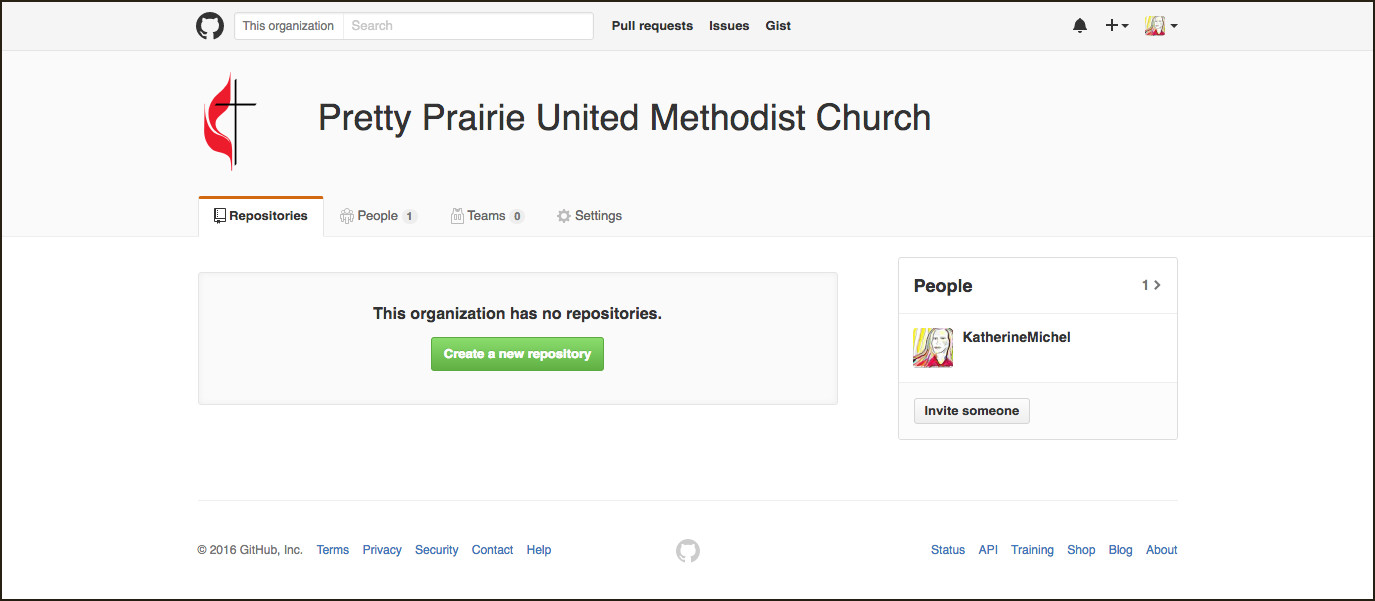Screen dimensions: 1375x601
Task: Open the Gist link in header
Action: pyautogui.click(x=778, y=26)
